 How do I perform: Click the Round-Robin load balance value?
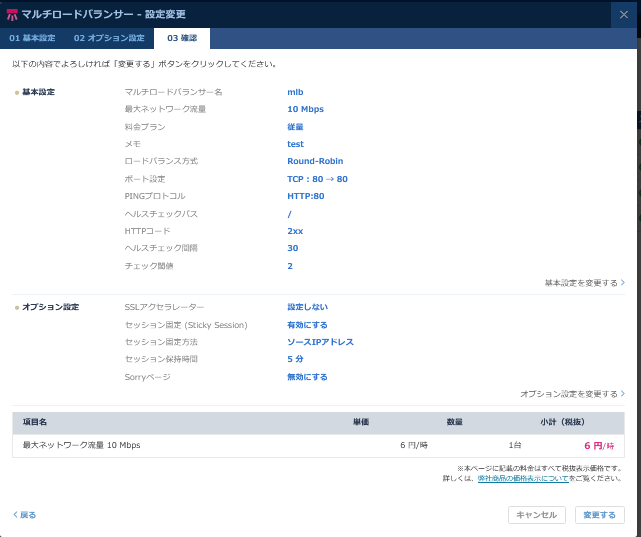(317, 161)
